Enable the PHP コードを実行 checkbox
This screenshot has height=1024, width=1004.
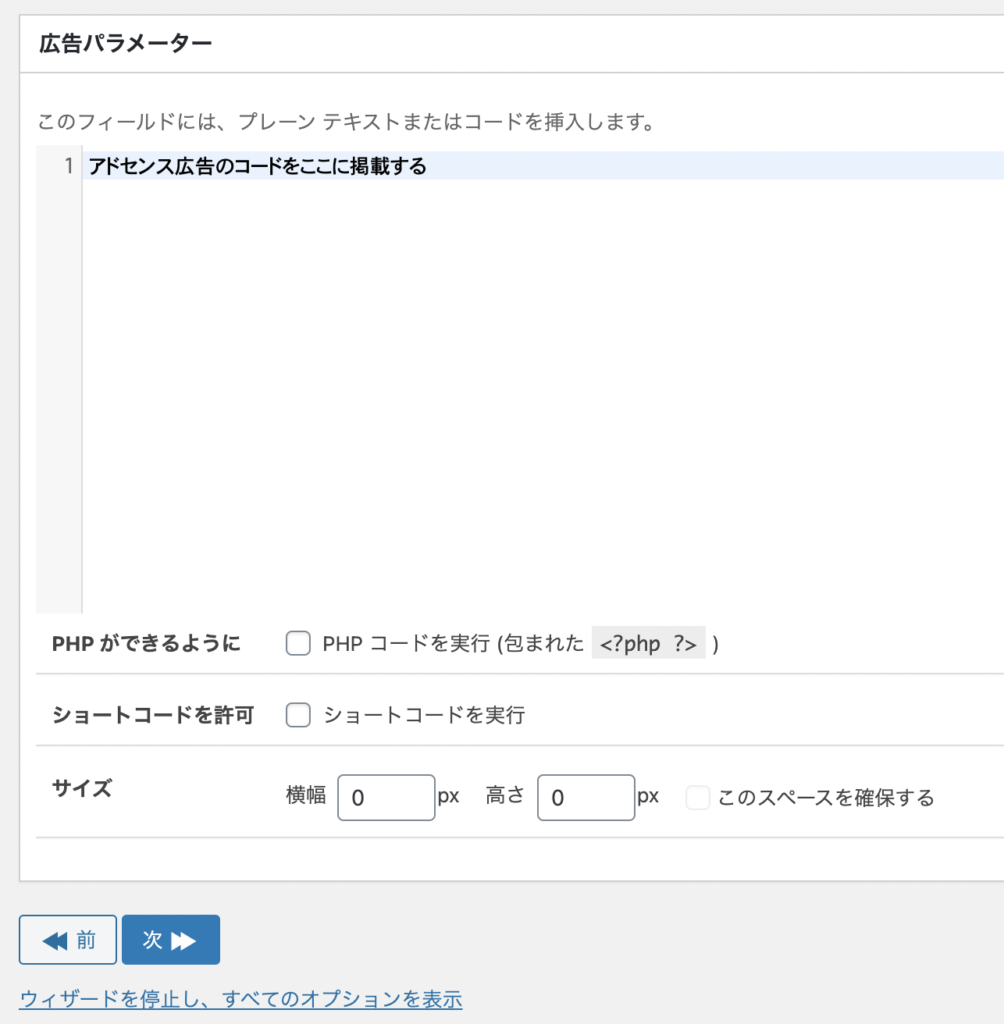pyautogui.click(x=298, y=643)
